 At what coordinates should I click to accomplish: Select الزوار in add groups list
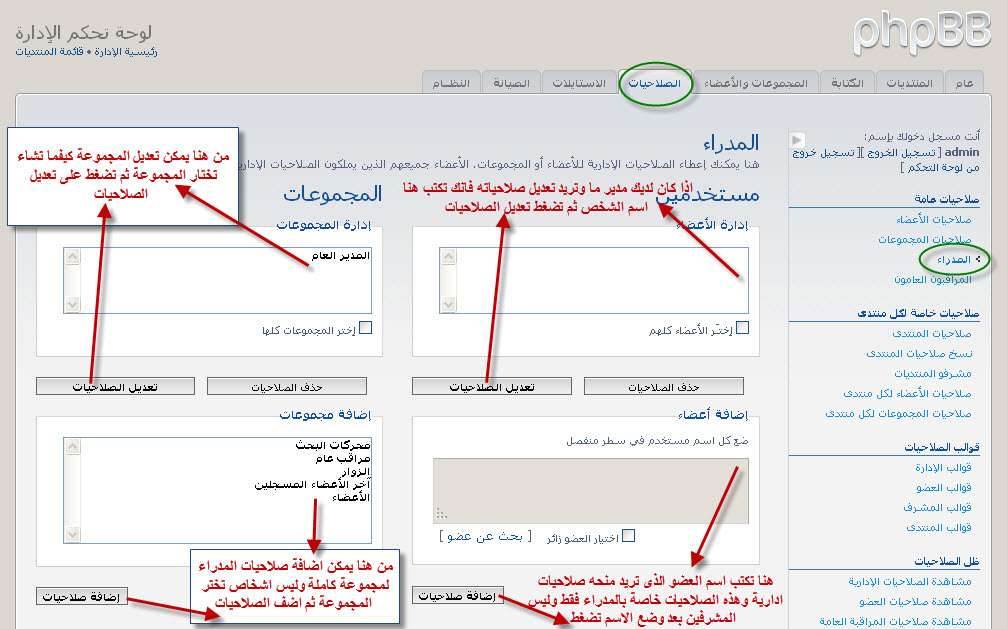point(355,472)
